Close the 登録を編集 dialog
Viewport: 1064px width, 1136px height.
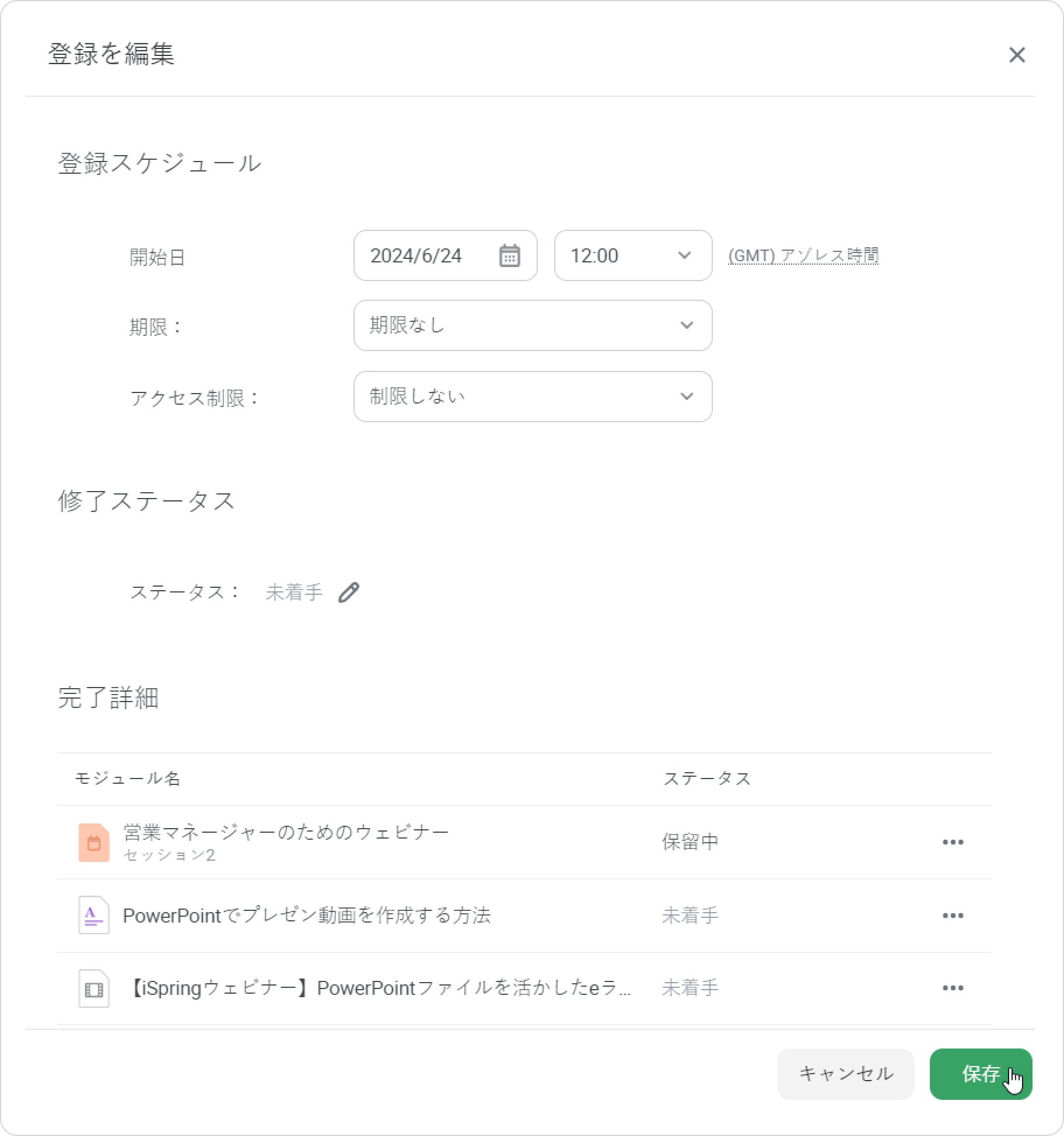pos(1017,55)
